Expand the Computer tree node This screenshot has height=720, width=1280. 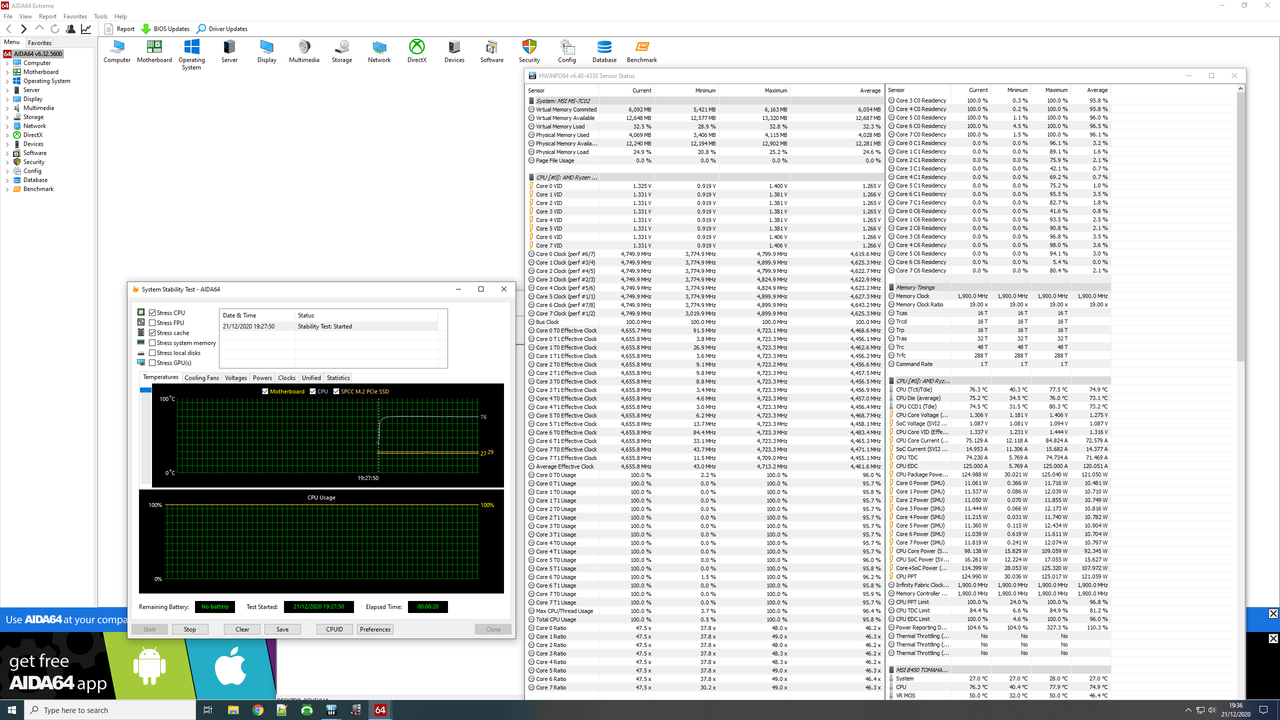coord(7,63)
